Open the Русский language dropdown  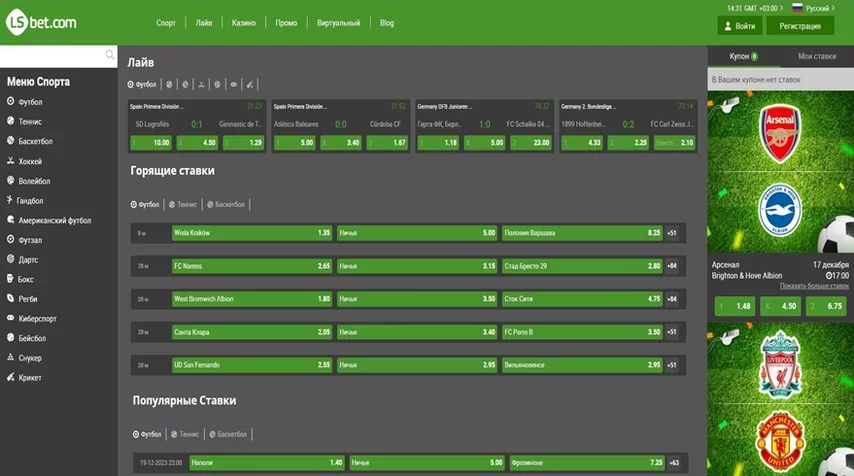[x=820, y=8]
